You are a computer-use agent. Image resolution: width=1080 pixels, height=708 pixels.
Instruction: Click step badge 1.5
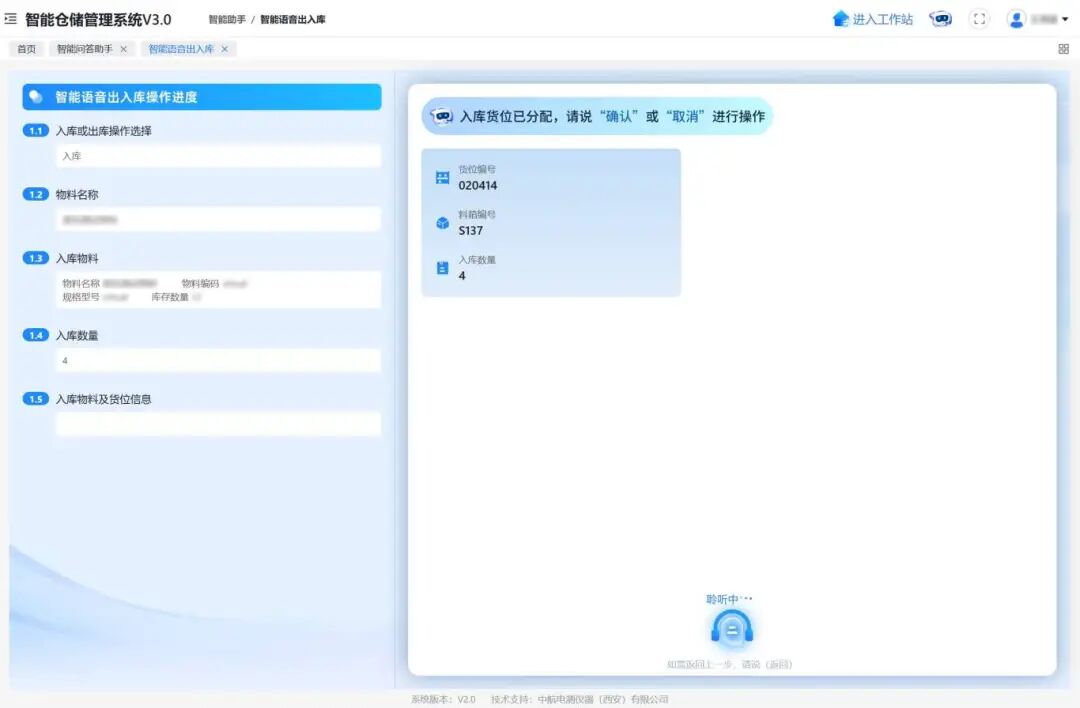(x=35, y=399)
